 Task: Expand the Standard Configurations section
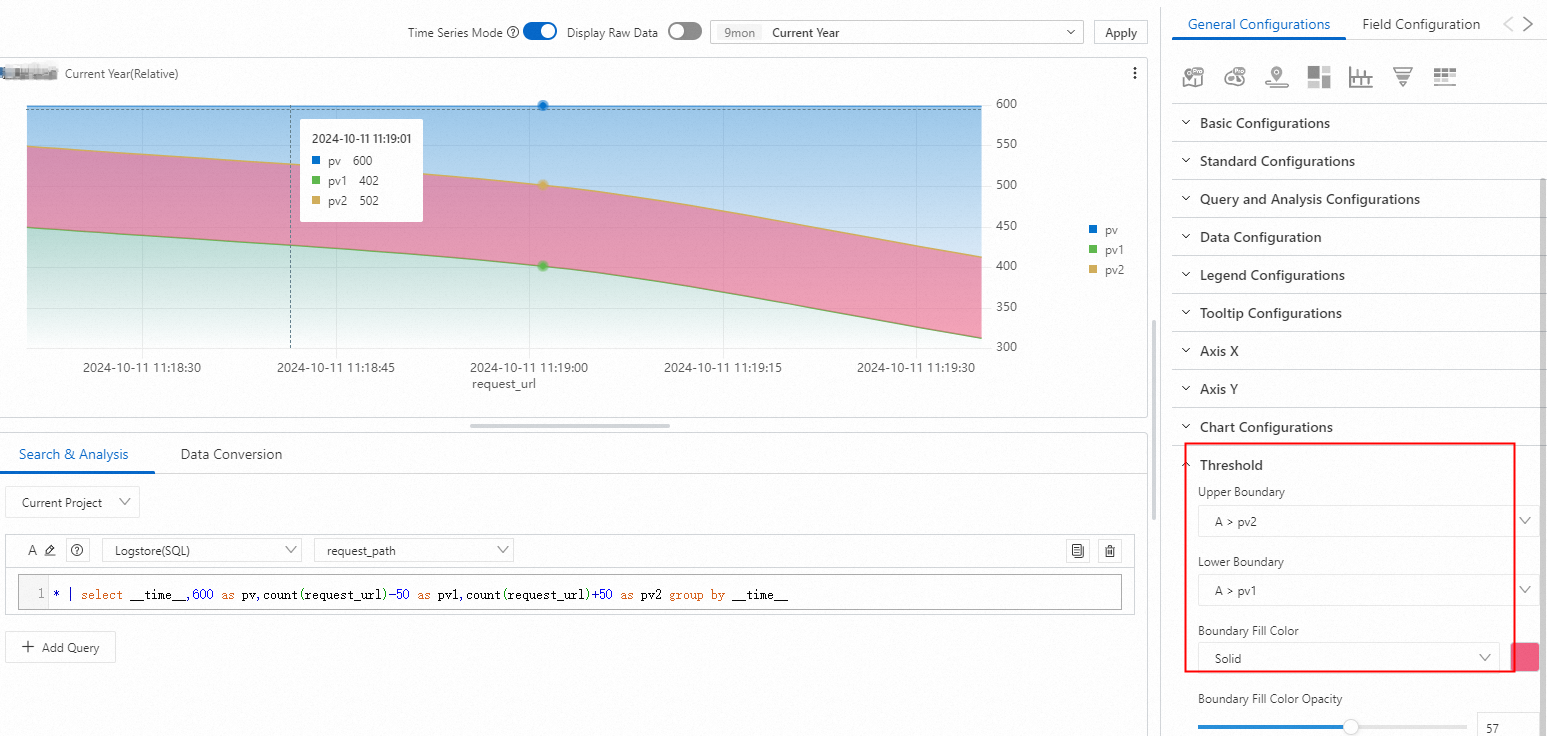tap(1360, 161)
